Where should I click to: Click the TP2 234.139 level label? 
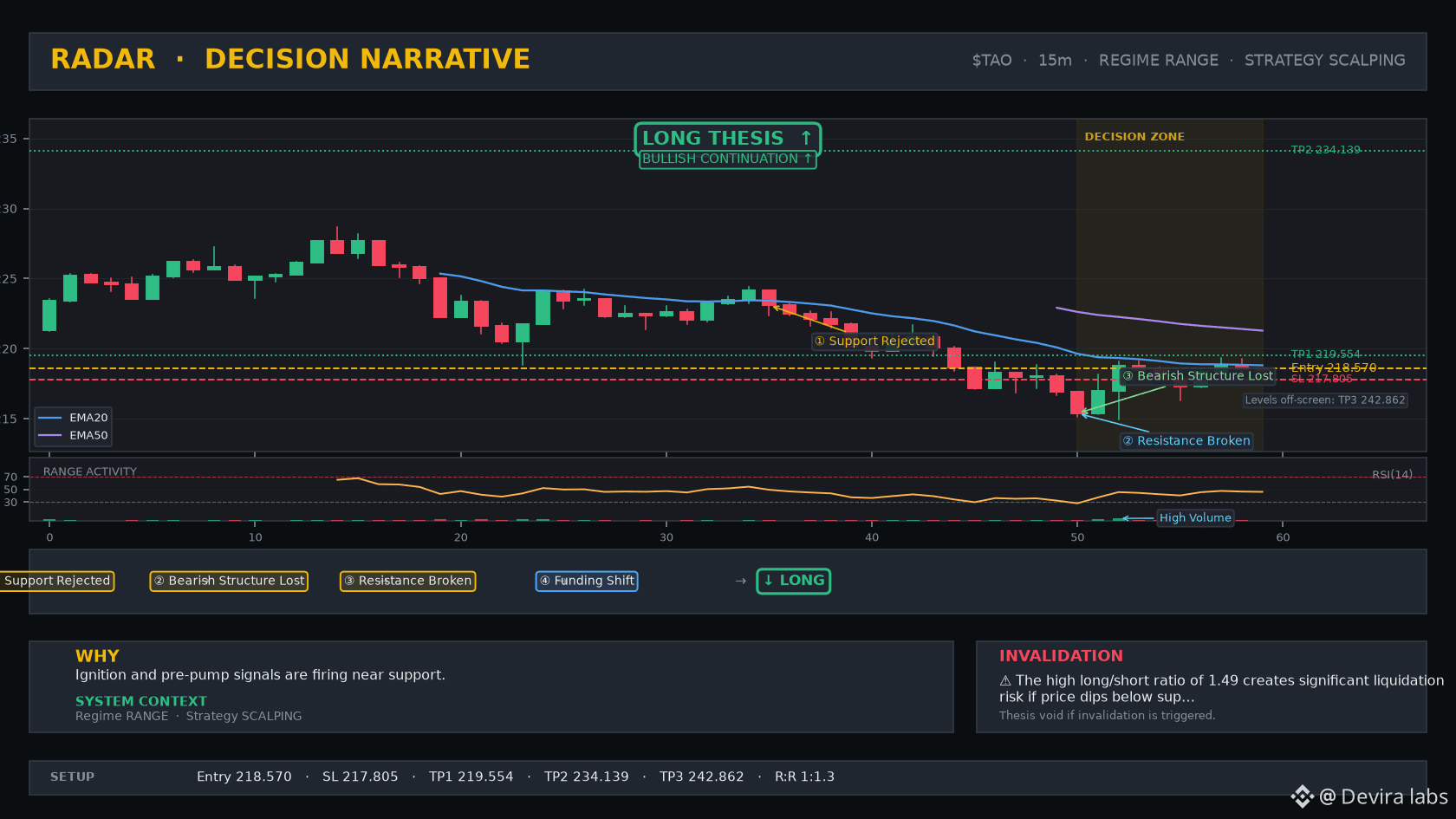(x=1326, y=150)
